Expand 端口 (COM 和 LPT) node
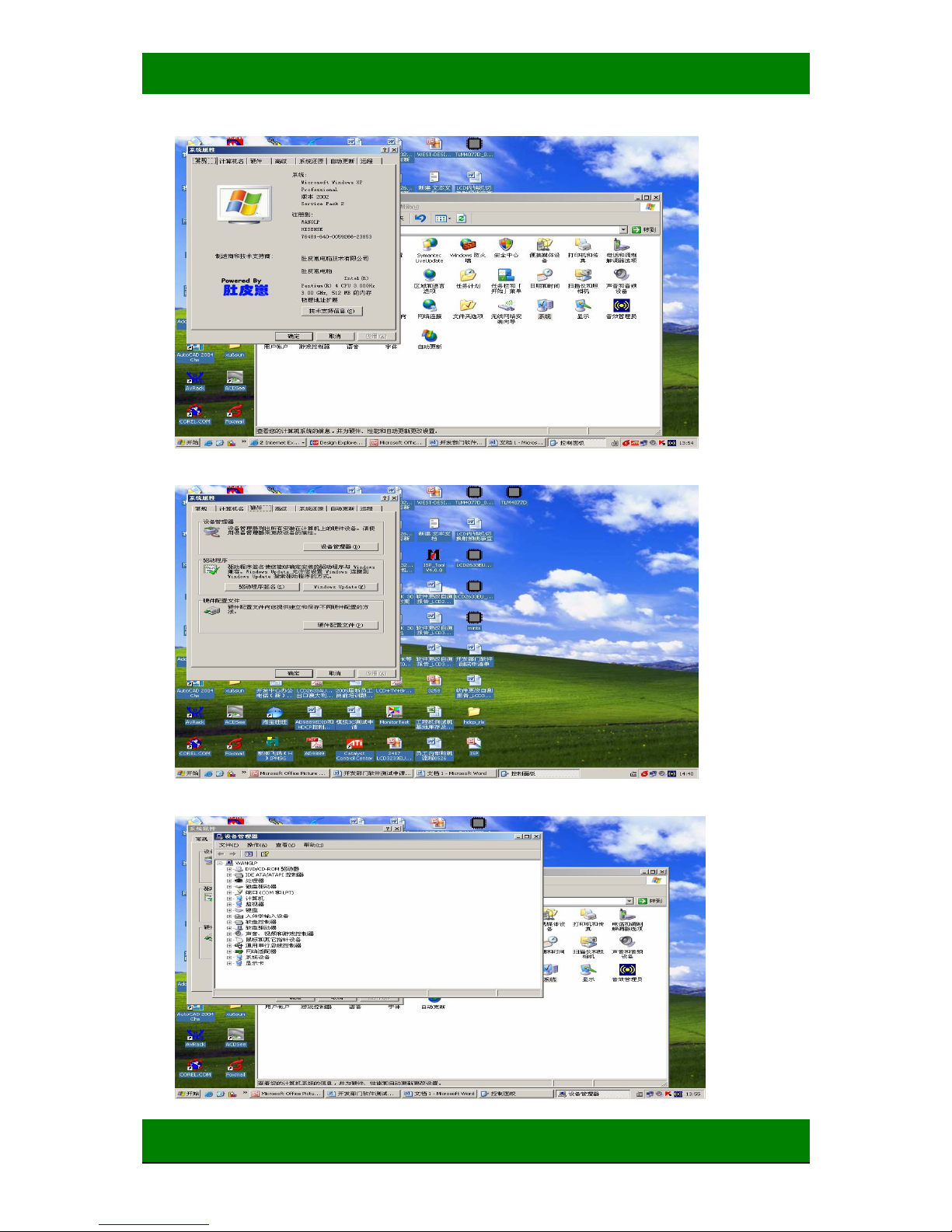The image size is (952, 1232). 229,892
